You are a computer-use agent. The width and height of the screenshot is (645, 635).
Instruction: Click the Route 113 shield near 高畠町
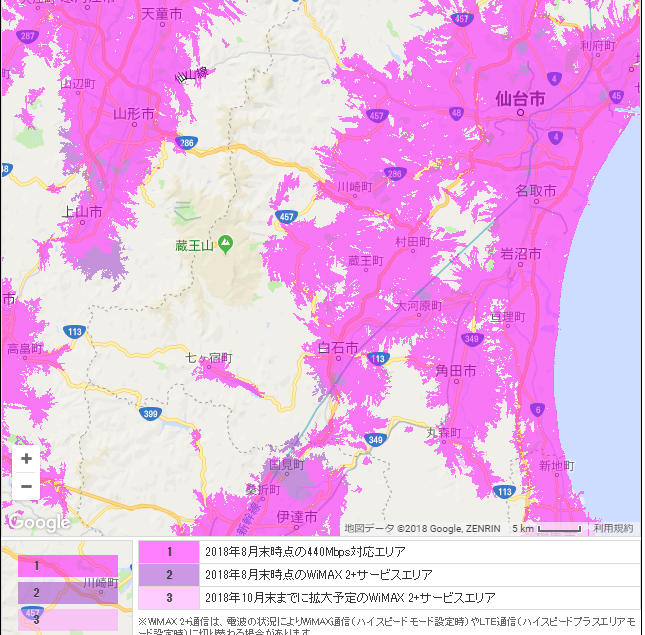74,331
